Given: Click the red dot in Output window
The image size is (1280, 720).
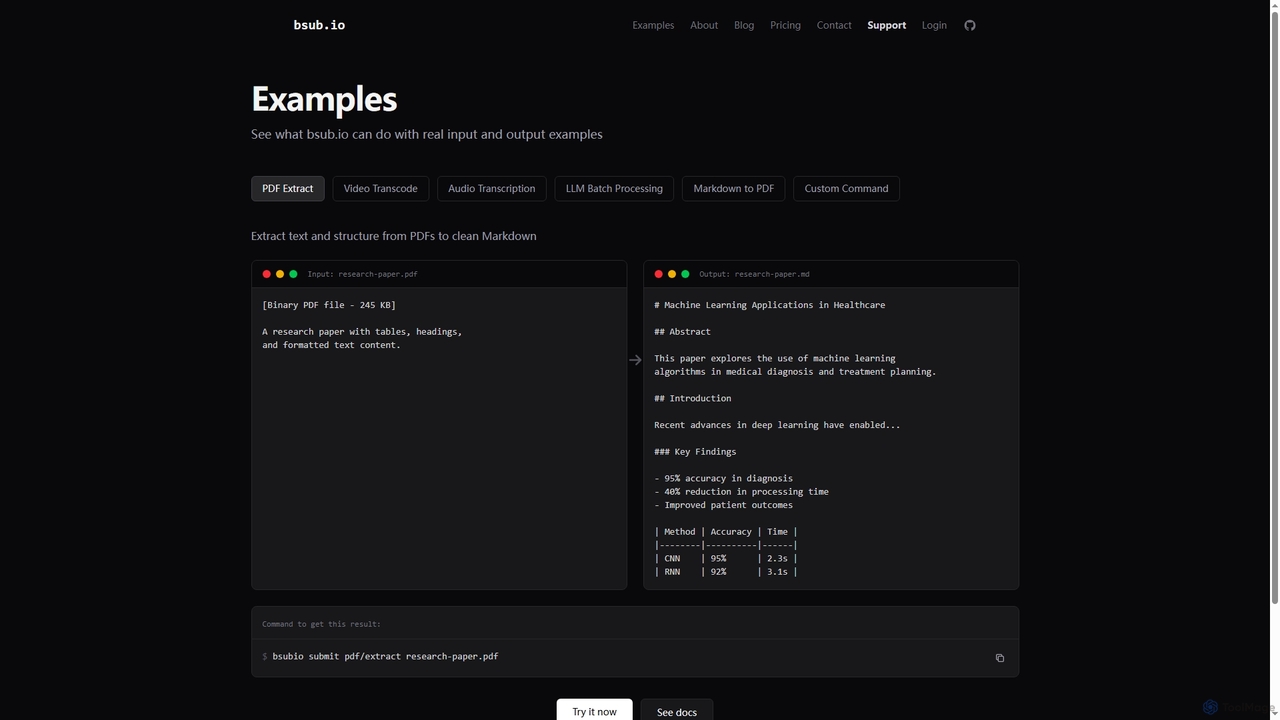Looking at the screenshot, I should pyautogui.click(x=658, y=274).
